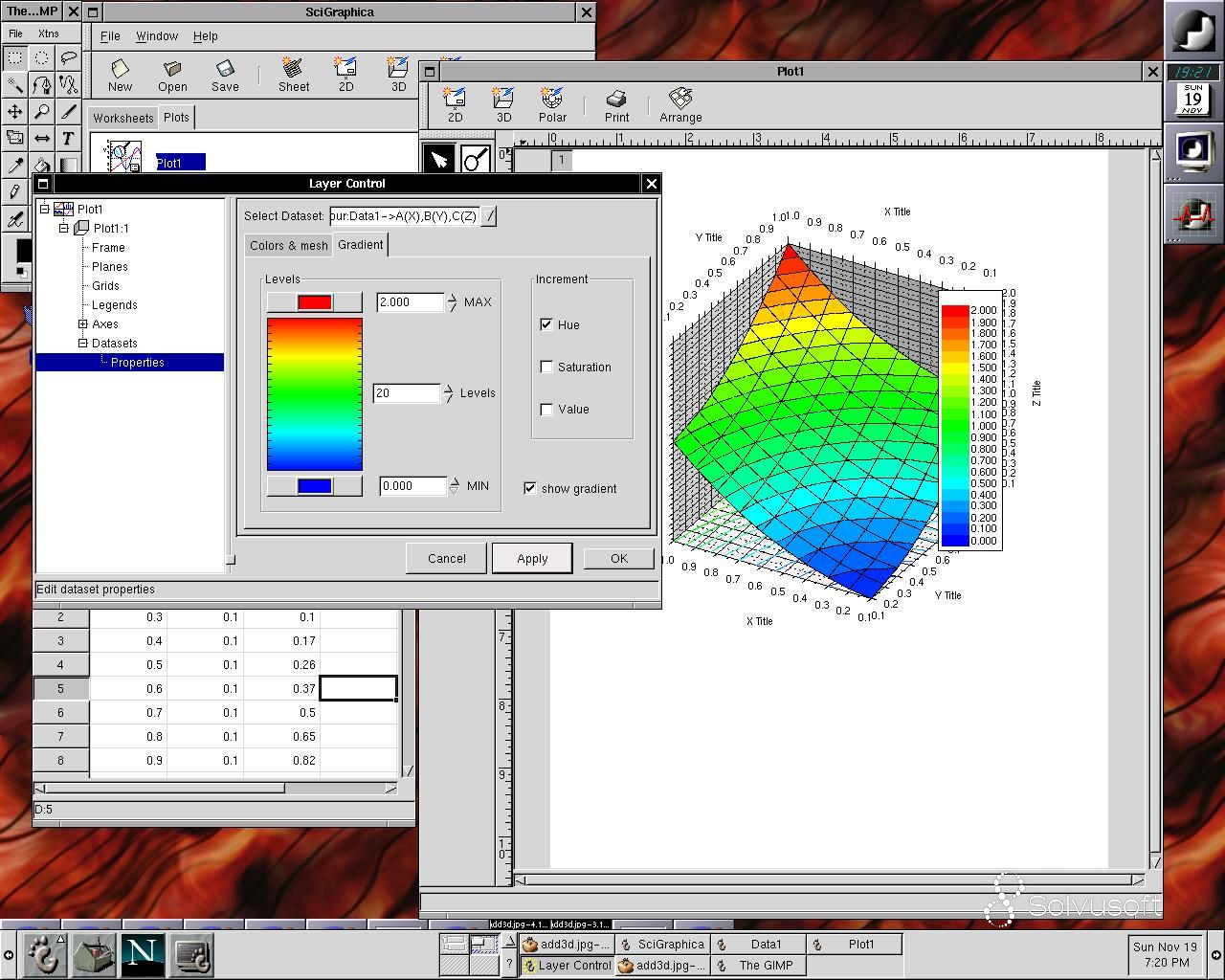The image size is (1225, 980).
Task: Click 3D plot icon in Plot1 window
Action: point(503,105)
